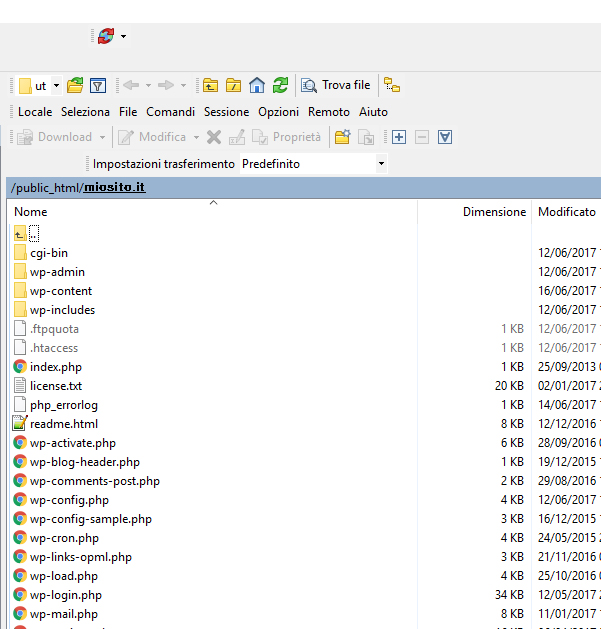Viewport: 601px width, 629px height.
Task: Click the Modifica button
Action: point(152,137)
